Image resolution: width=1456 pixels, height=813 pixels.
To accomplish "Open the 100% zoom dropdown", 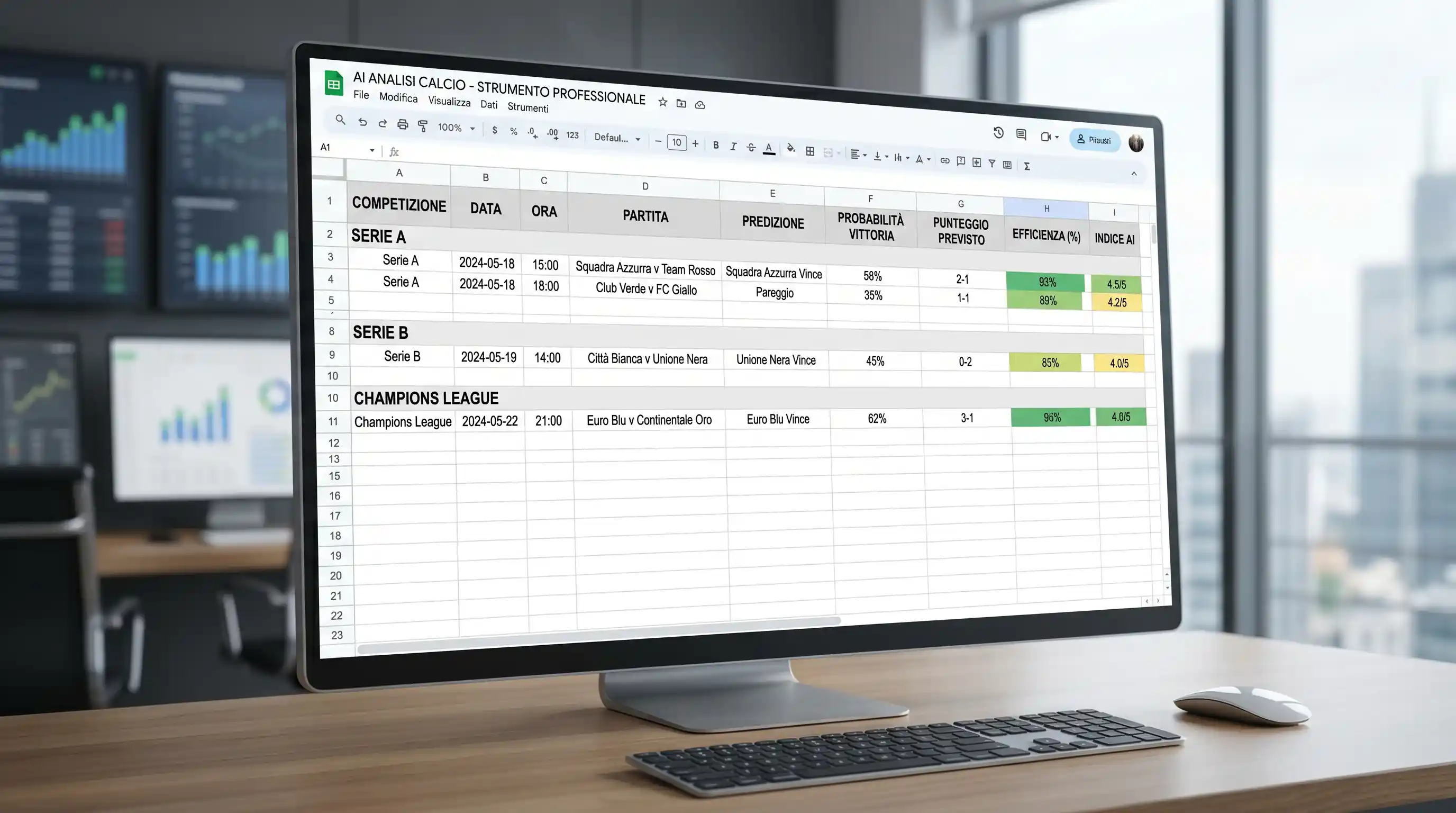I will 456,128.
